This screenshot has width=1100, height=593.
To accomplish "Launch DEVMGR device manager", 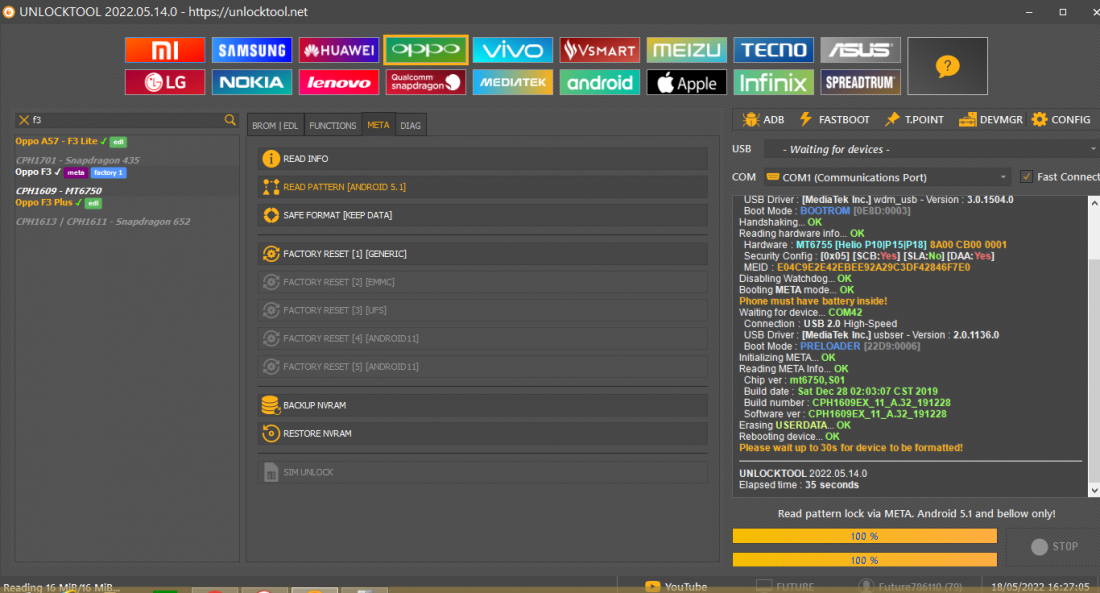I will pos(991,119).
